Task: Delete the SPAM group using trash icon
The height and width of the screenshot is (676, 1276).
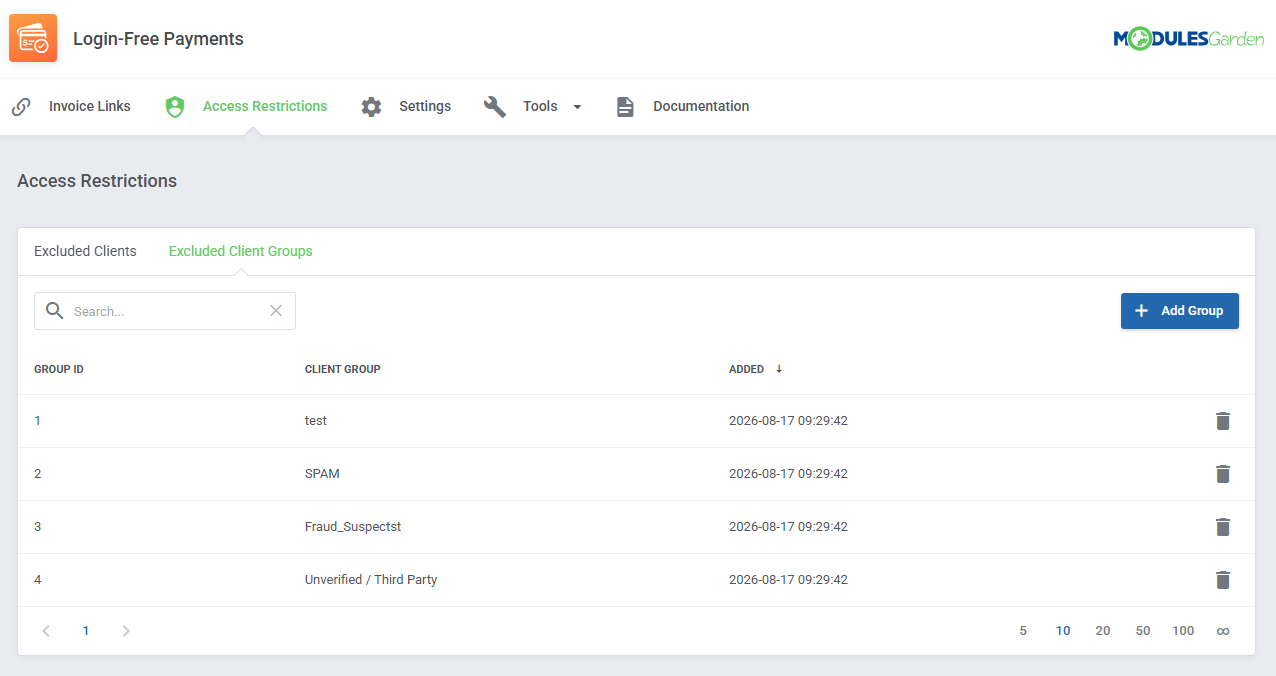Action: [x=1222, y=474]
